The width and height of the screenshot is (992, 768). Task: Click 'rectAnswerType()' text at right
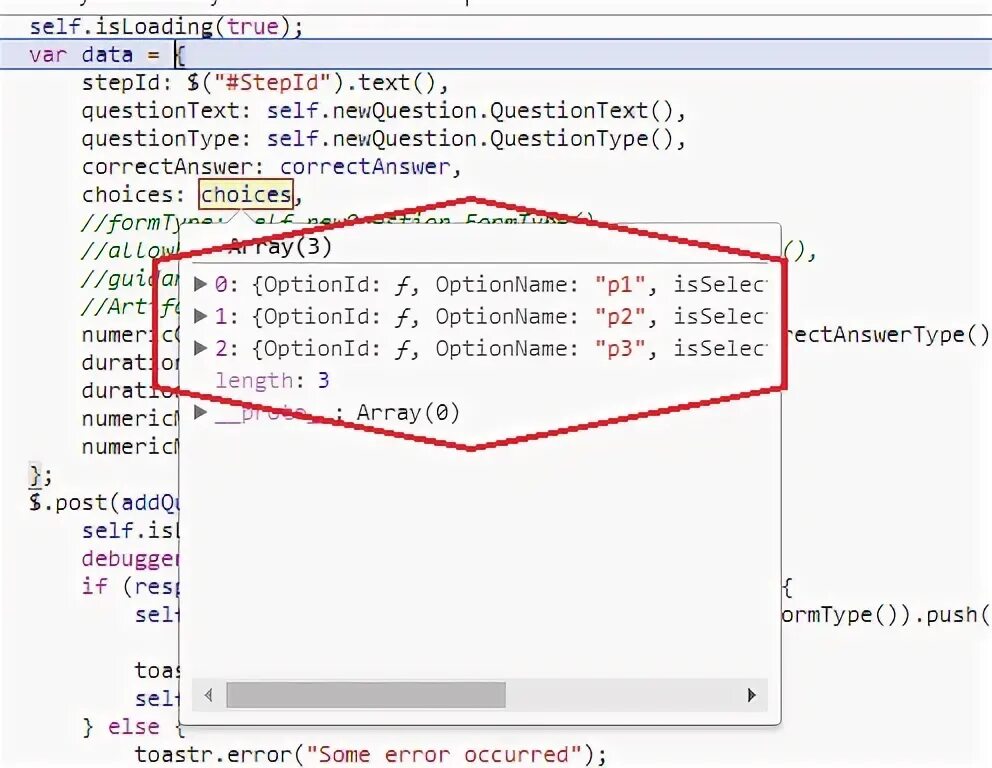coord(886,334)
